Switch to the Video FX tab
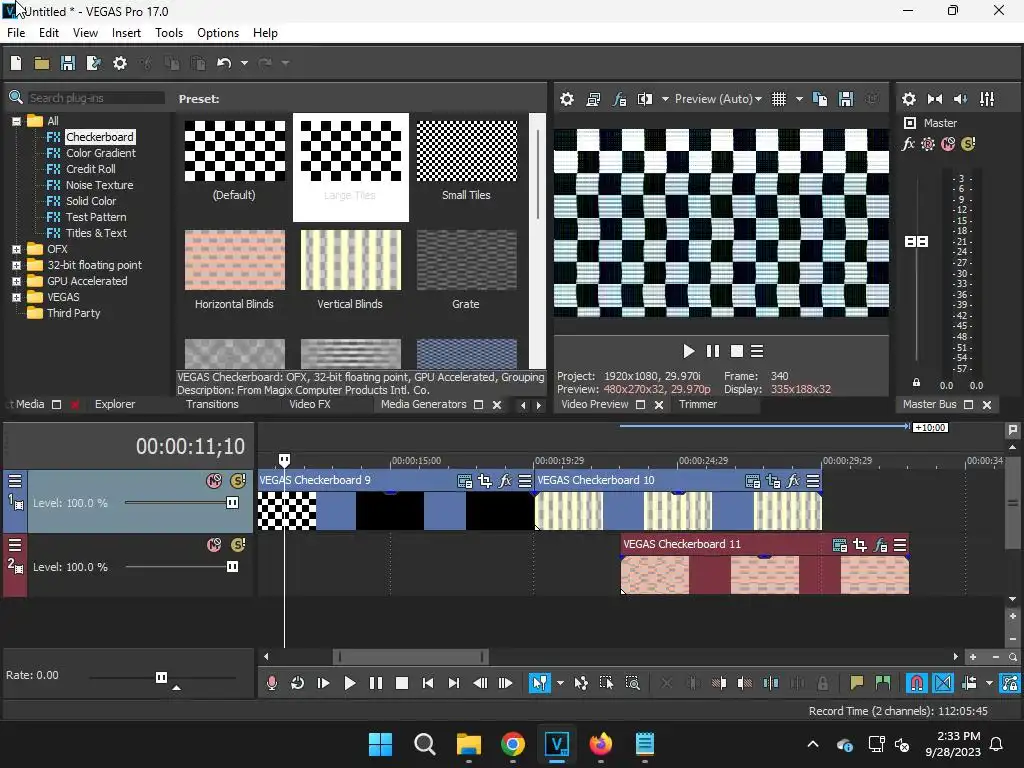The image size is (1024, 768). tap(310, 404)
